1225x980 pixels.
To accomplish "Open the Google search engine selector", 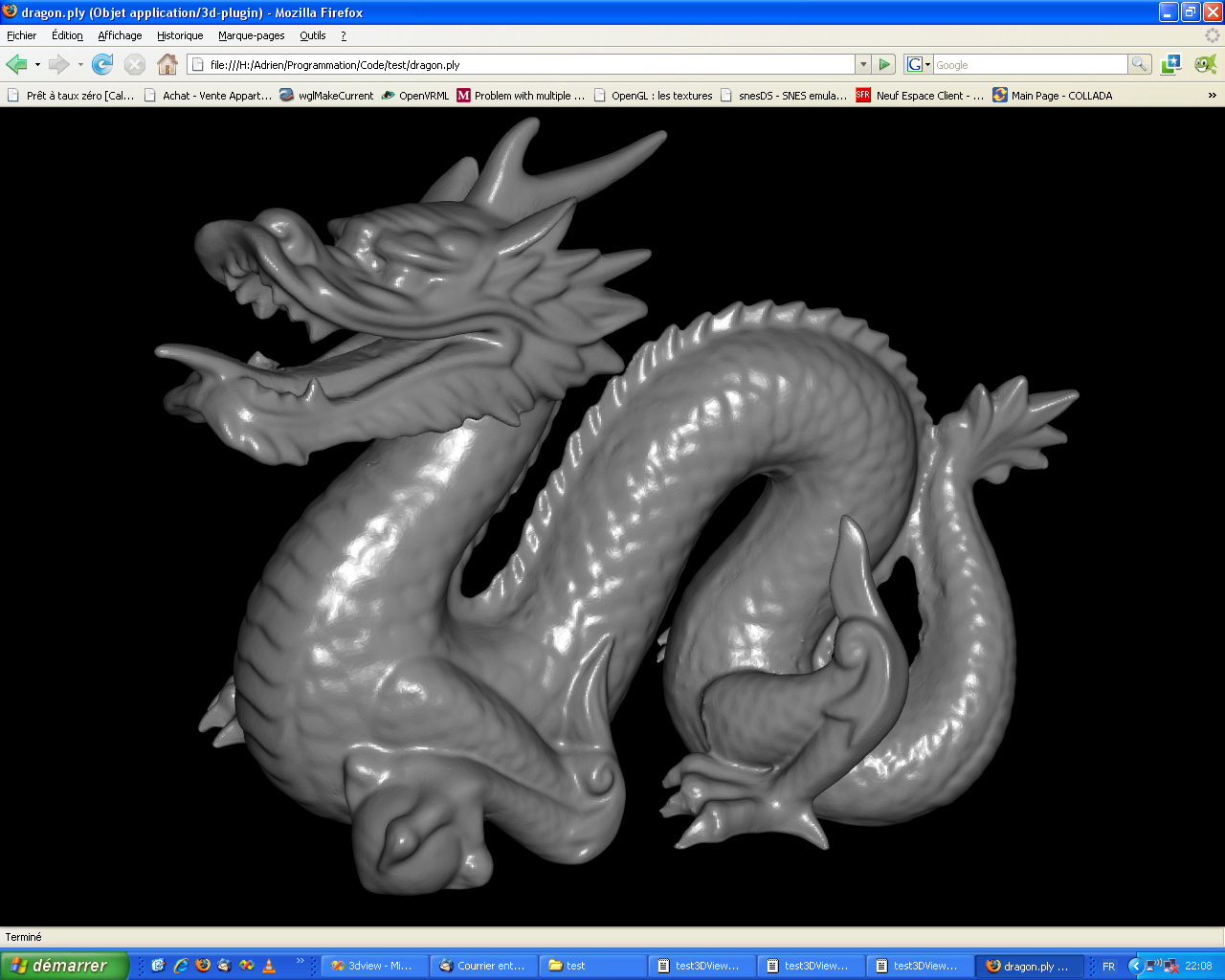I will pos(919,64).
